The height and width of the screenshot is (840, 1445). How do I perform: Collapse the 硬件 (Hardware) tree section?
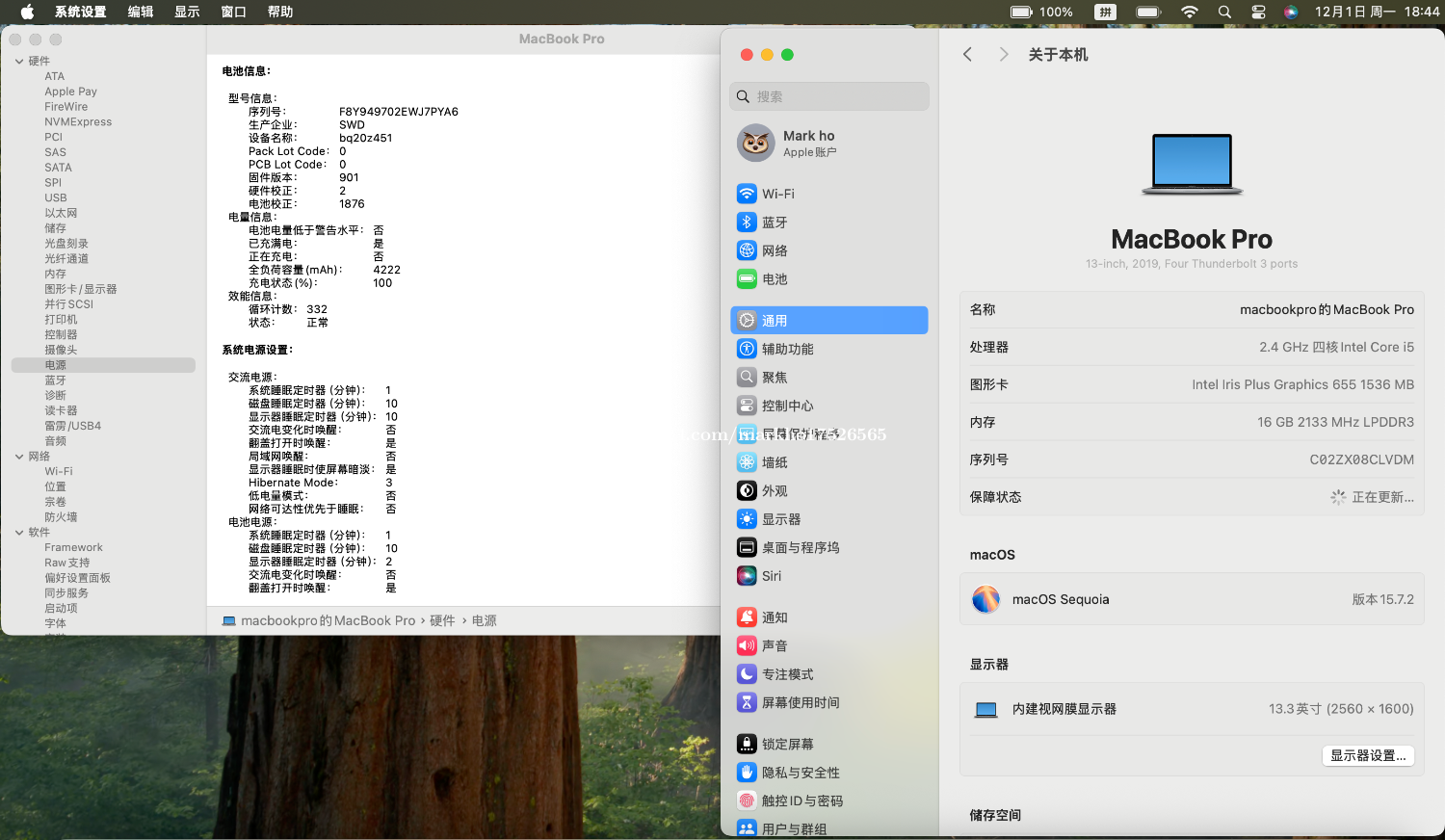(x=19, y=62)
